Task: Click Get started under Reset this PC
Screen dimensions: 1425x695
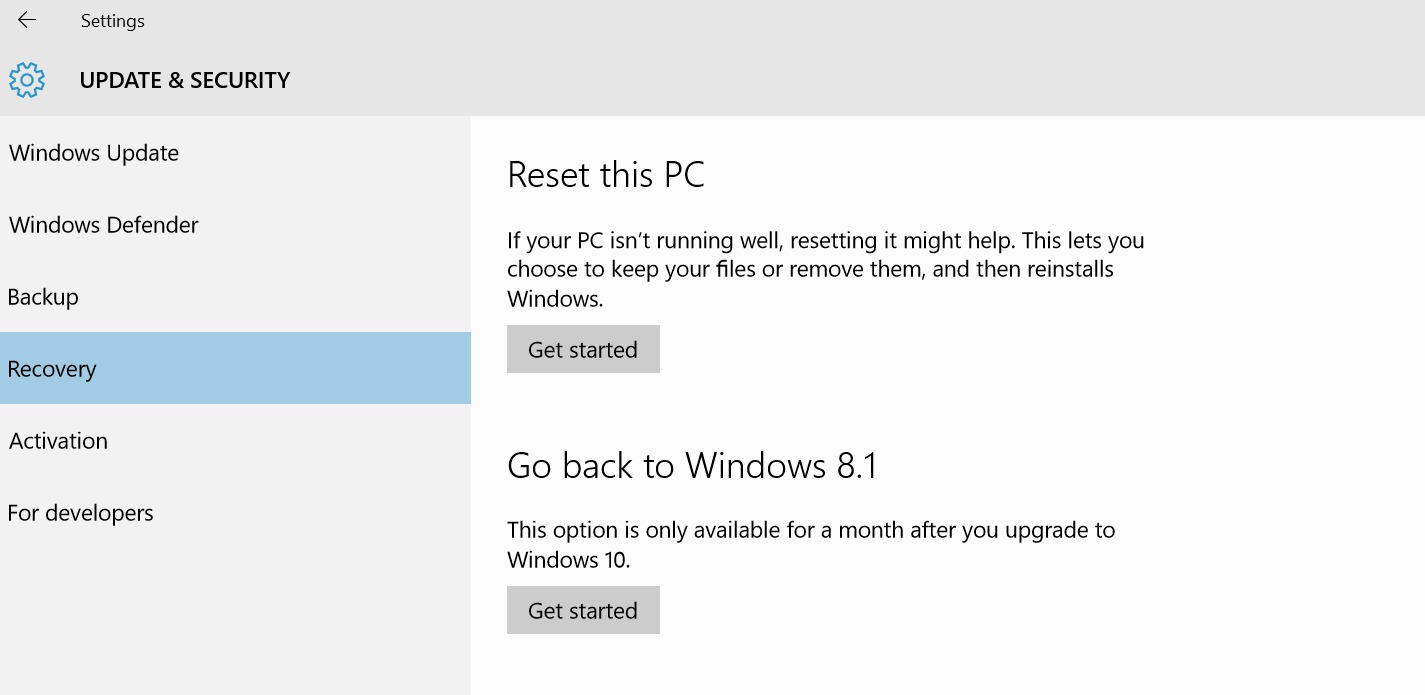Action: [583, 349]
